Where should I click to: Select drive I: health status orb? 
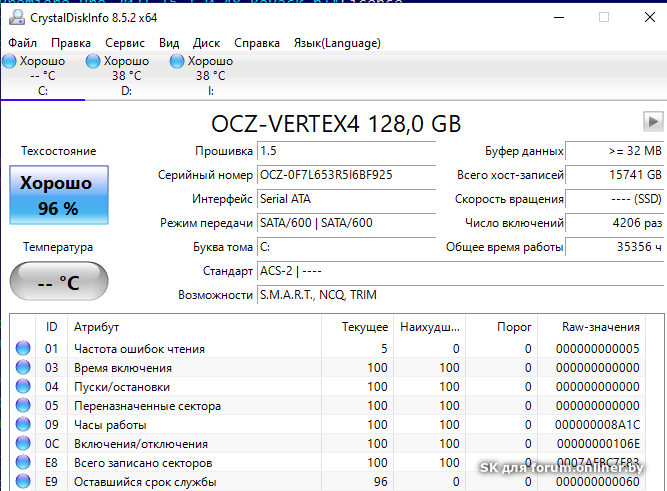click(x=177, y=62)
